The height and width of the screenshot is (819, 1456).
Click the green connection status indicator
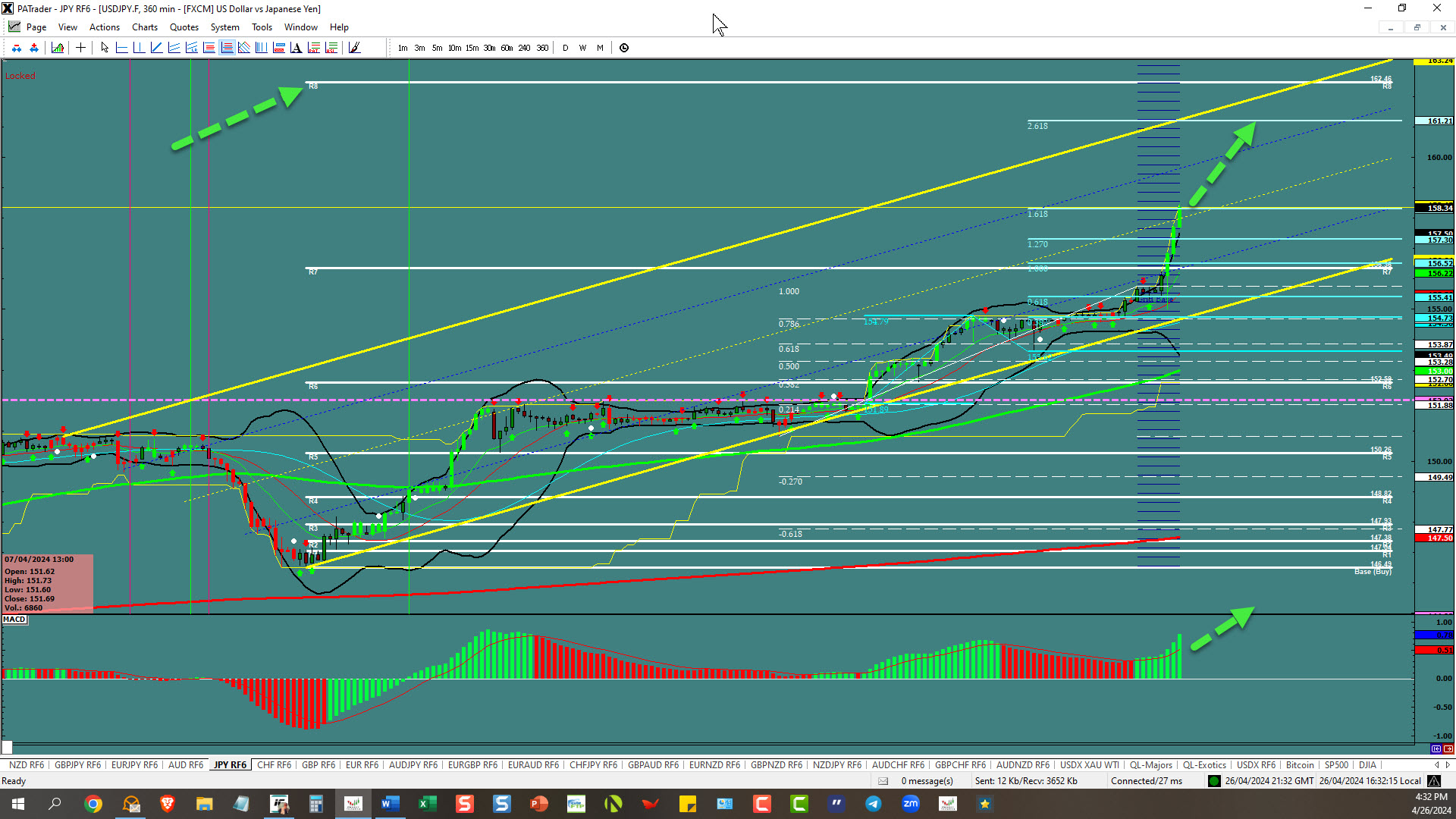1214,781
